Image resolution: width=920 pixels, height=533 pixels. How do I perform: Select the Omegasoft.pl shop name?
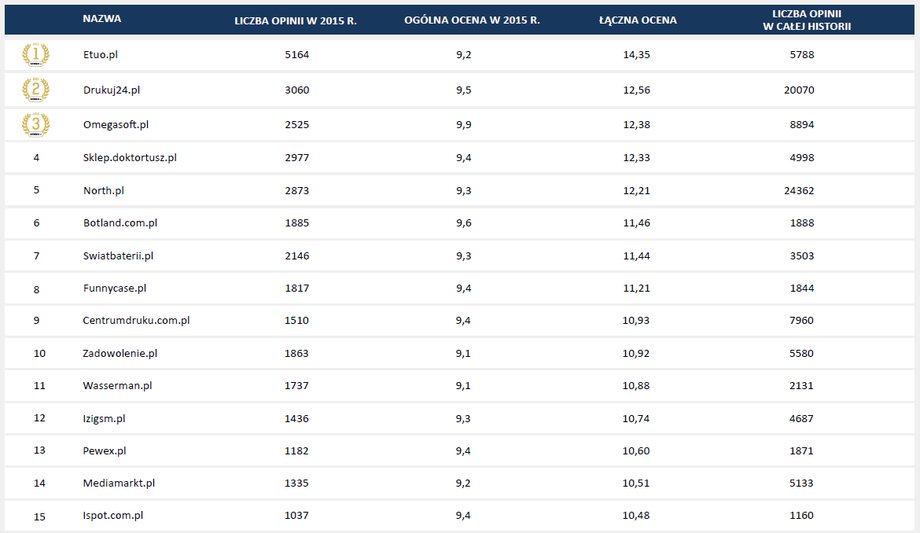click(116, 124)
